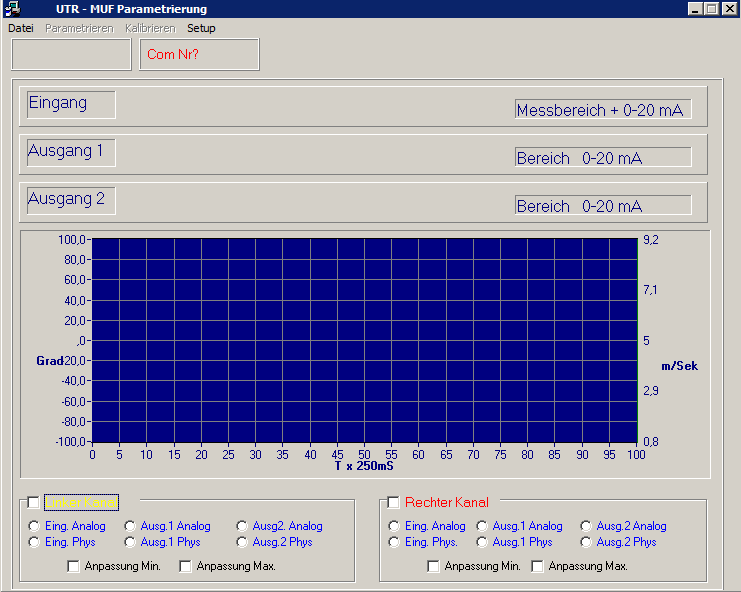Select Eing. Analog for Linker Kanal
This screenshot has height=592, width=741.
click(x=34, y=526)
